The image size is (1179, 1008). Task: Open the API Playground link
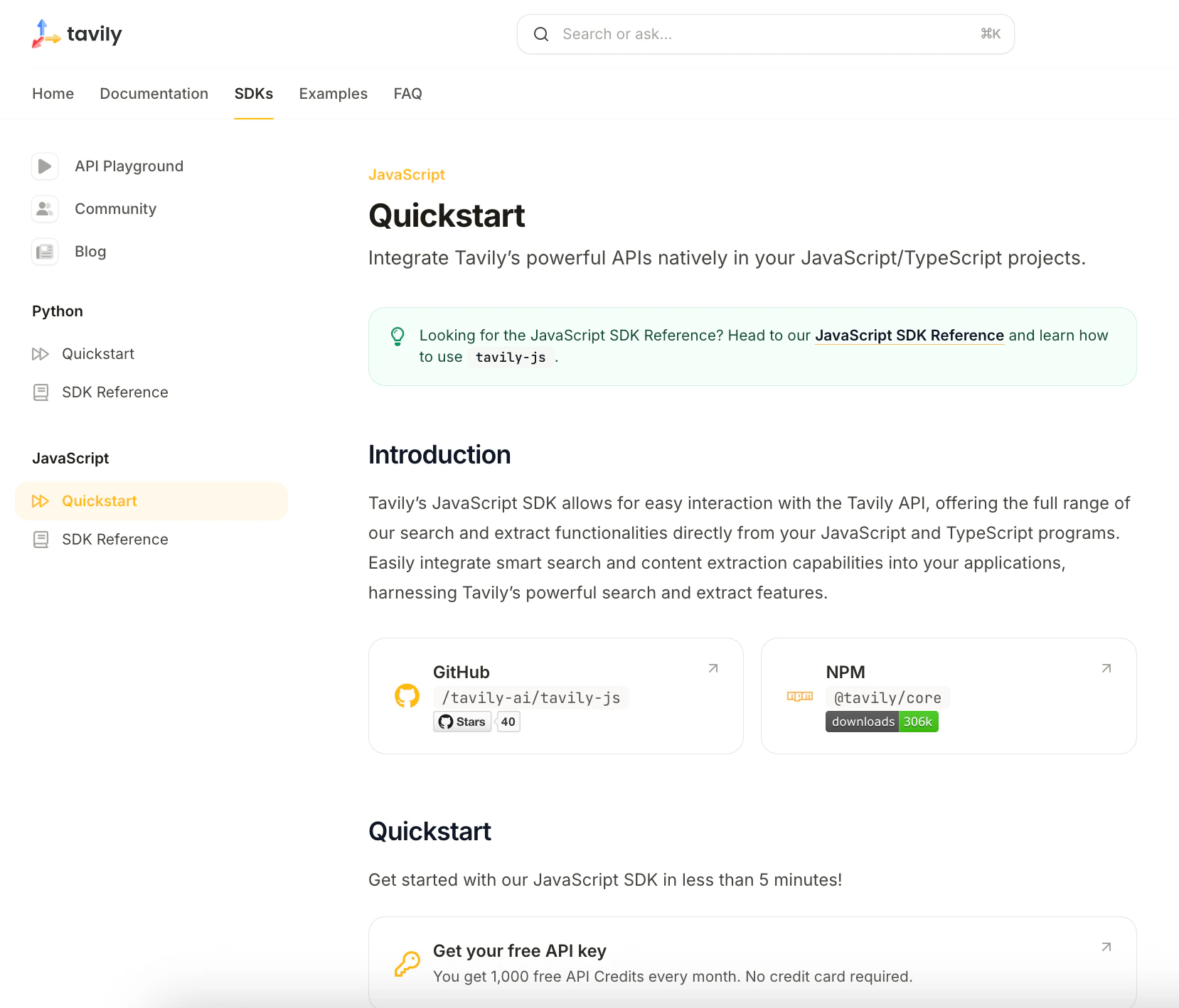[129, 166]
